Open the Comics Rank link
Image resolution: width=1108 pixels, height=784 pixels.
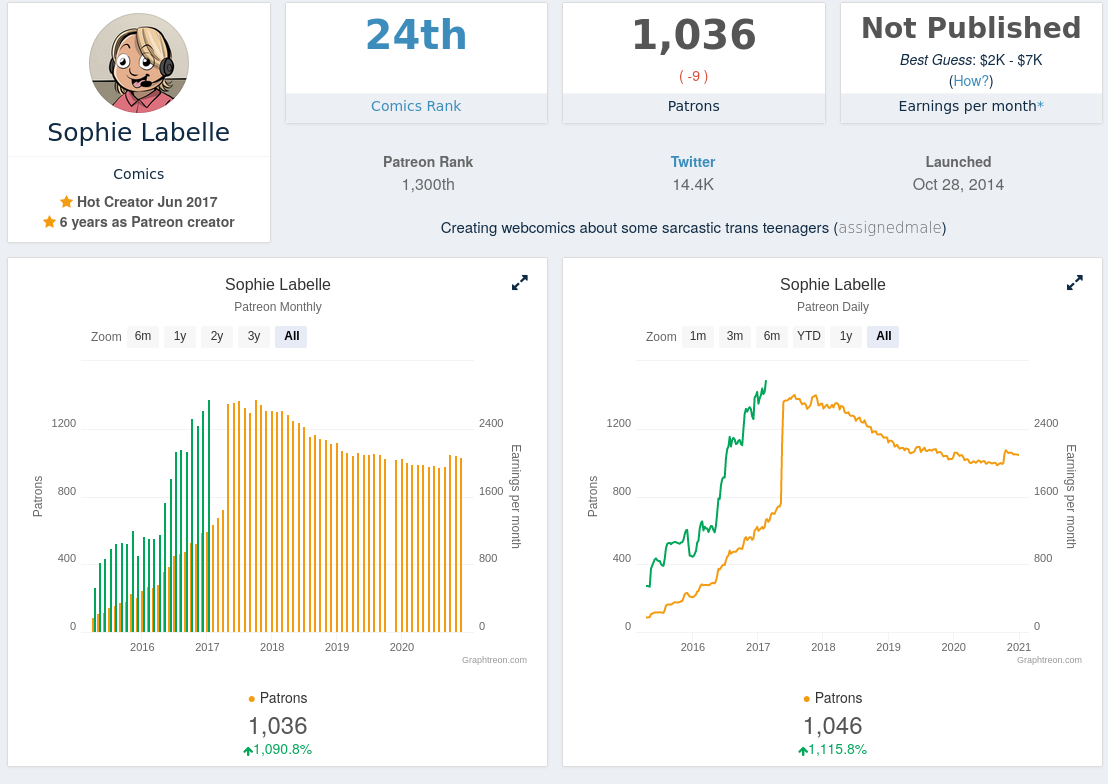(x=416, y=106)
